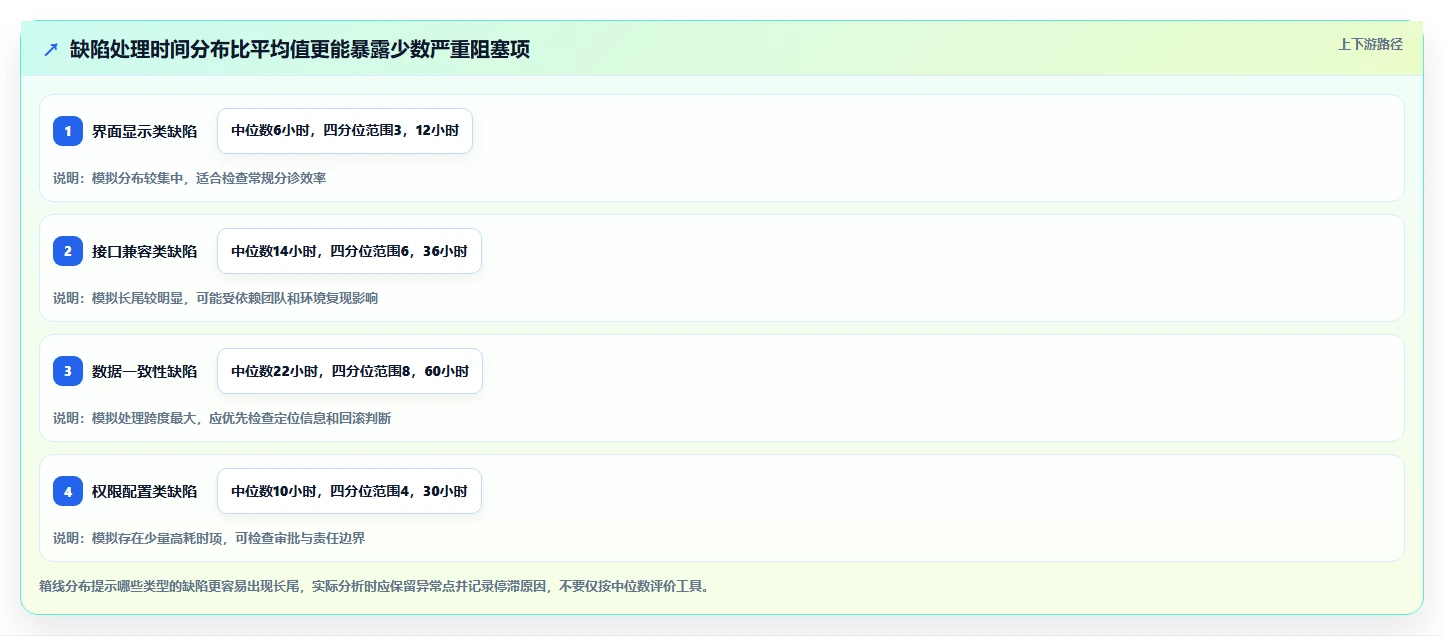Click the trend arrow icon beside the title
1444x636 pixels.
pyautogui.click(x=51, y=49)
